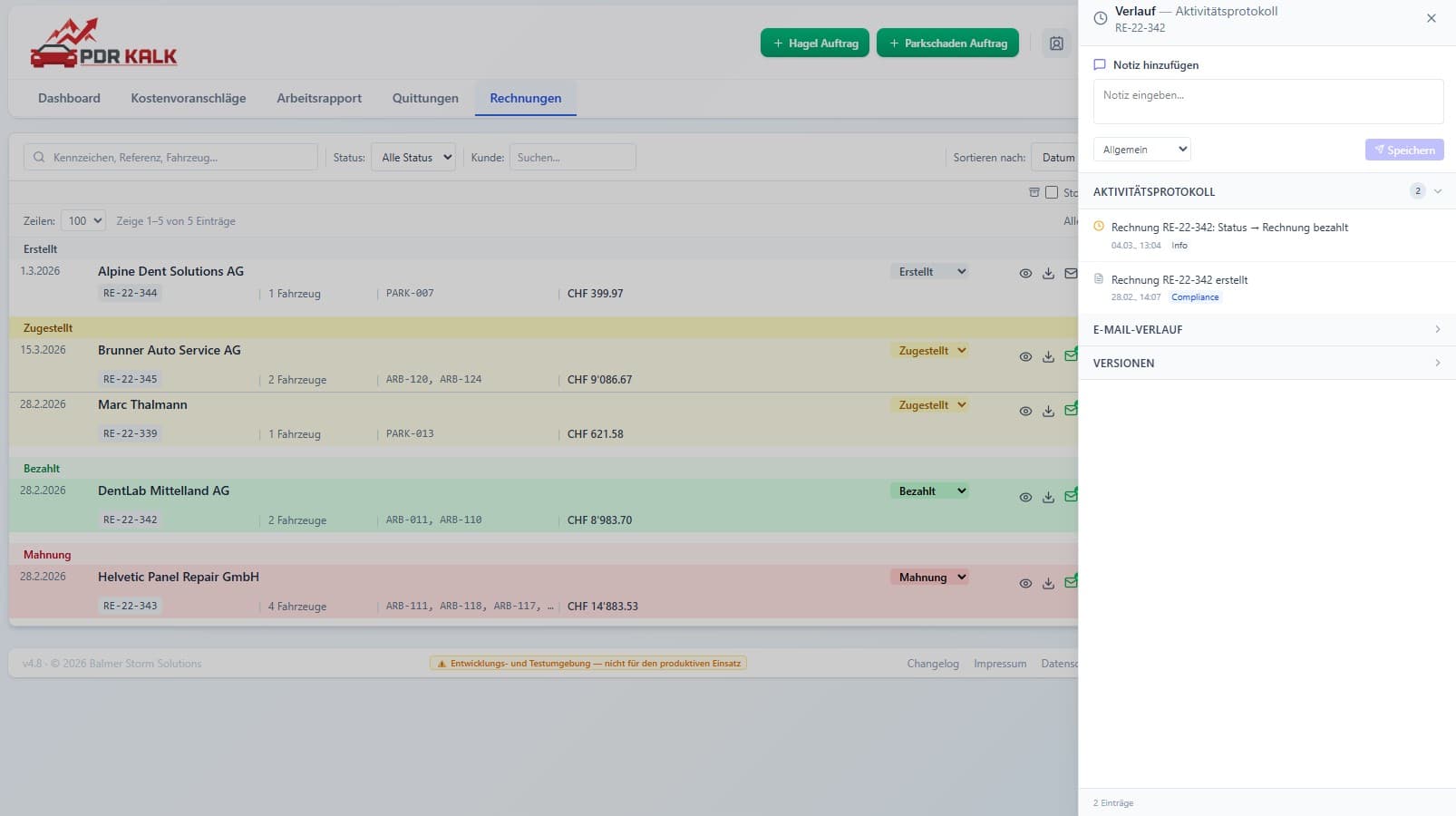Create a new Hagel Auftrag

(x=814, y=44)
